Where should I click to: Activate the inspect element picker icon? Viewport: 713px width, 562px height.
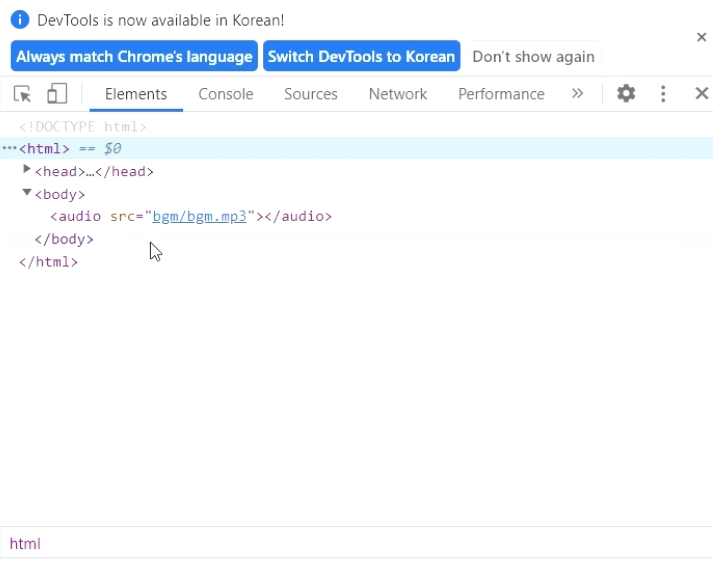click(22, 94)
